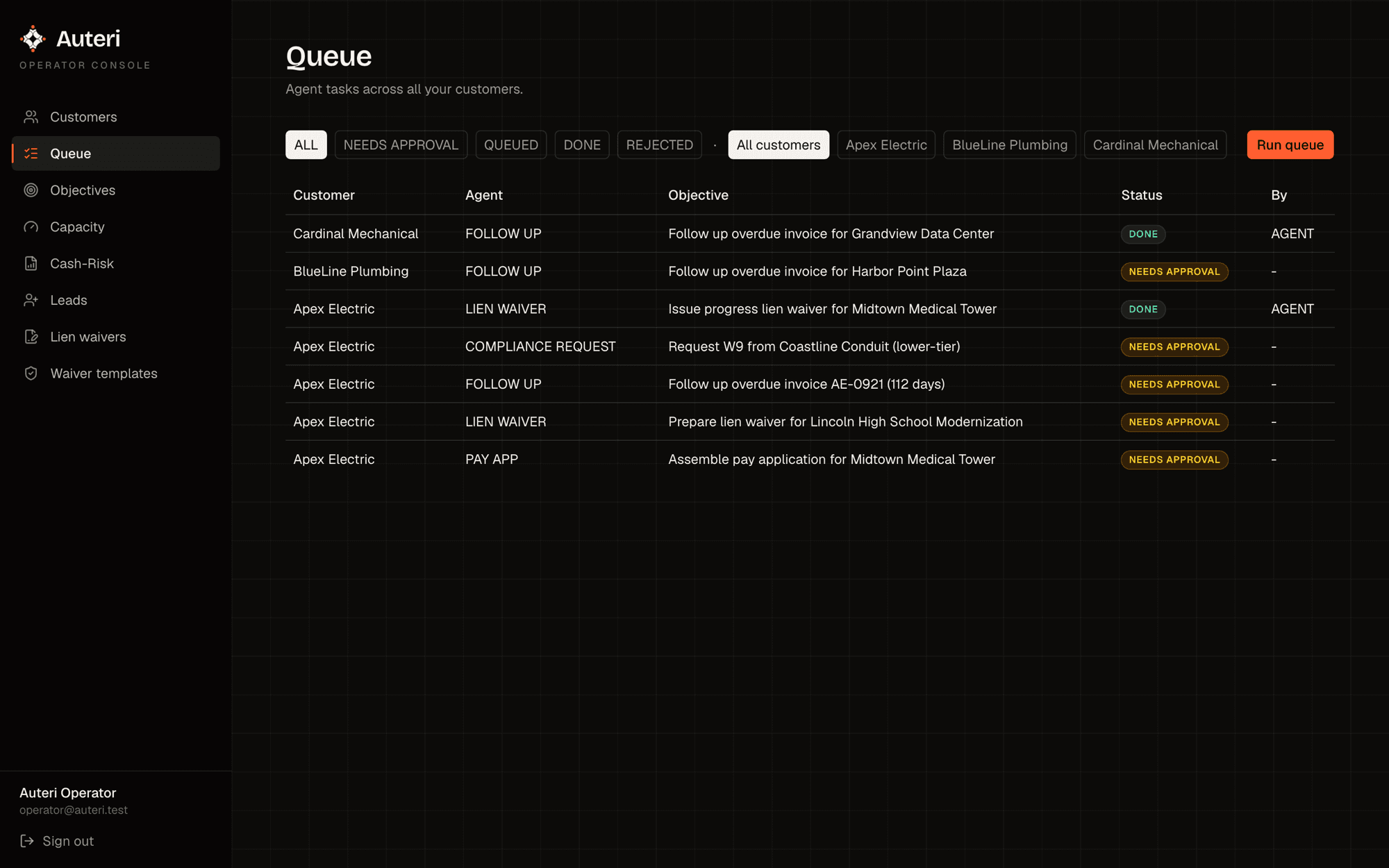Screen dimensions: 1389x868
Task: Open the invoice AE-0921 follow-up task
Action: pyautogui.click(x=810, y=384)
